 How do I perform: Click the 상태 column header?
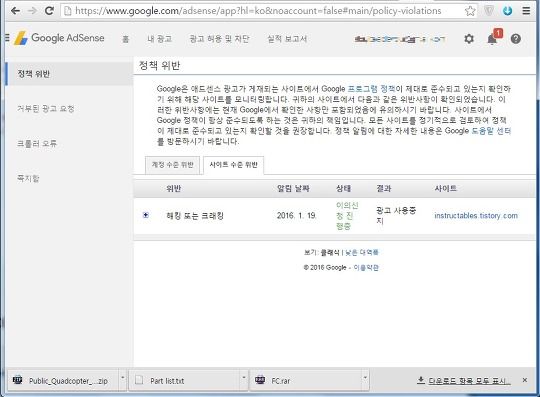[x=343, y=188]
